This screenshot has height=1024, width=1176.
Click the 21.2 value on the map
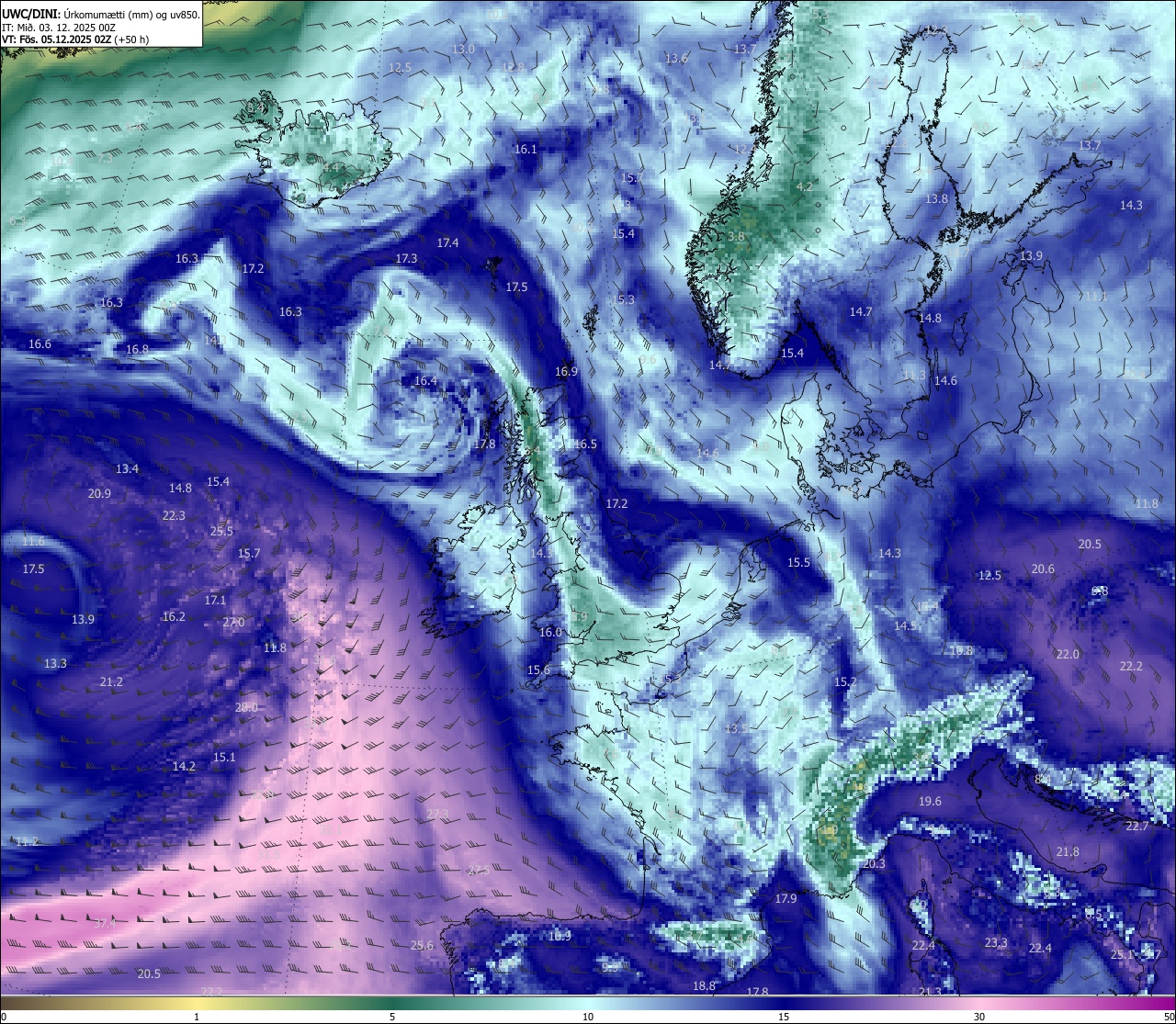coord(111,681)
